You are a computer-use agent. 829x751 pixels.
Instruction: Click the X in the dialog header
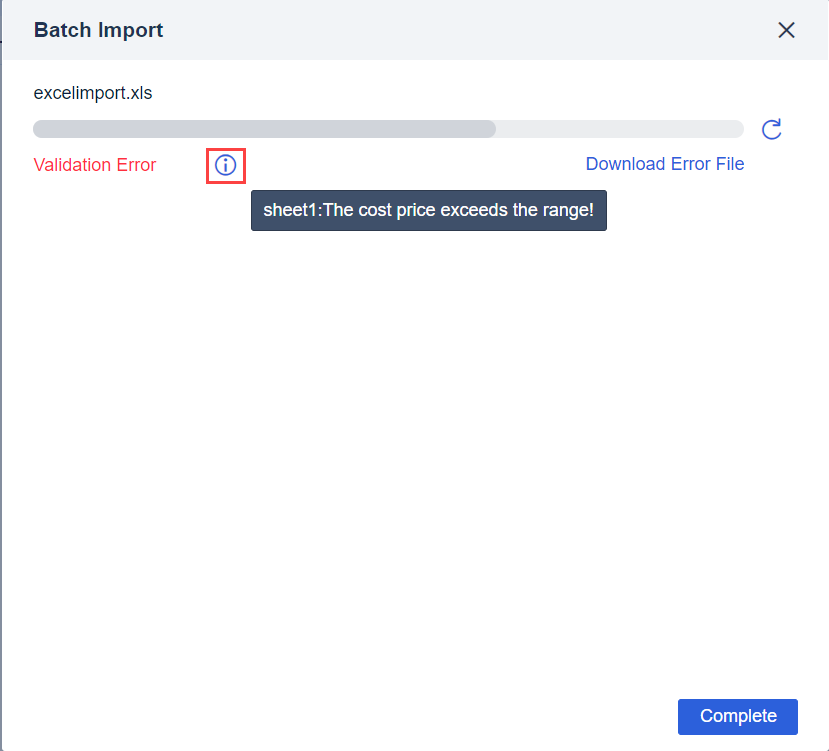tap(786, 30)
